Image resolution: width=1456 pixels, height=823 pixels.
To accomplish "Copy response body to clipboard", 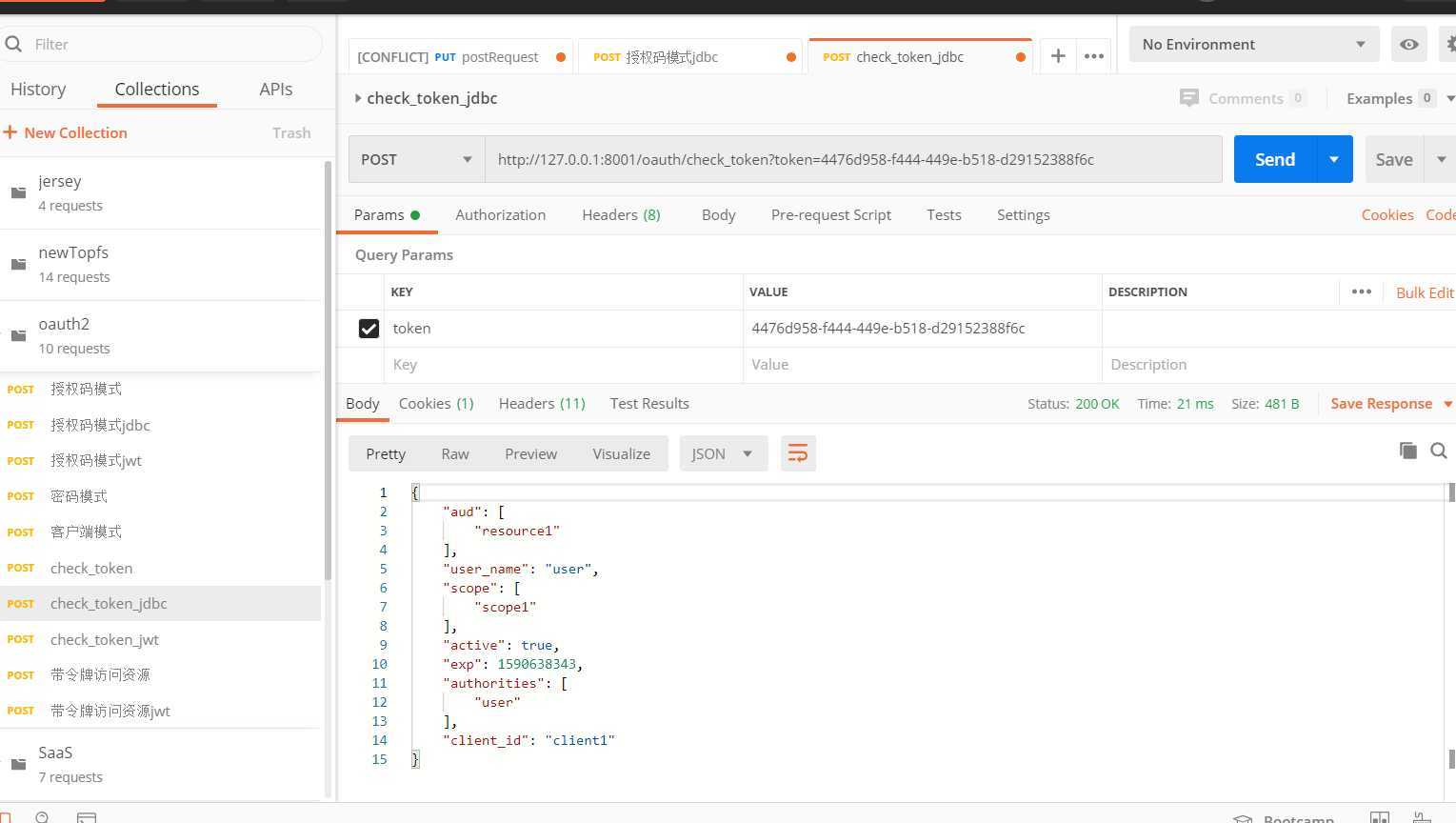I will (1407, 451).
